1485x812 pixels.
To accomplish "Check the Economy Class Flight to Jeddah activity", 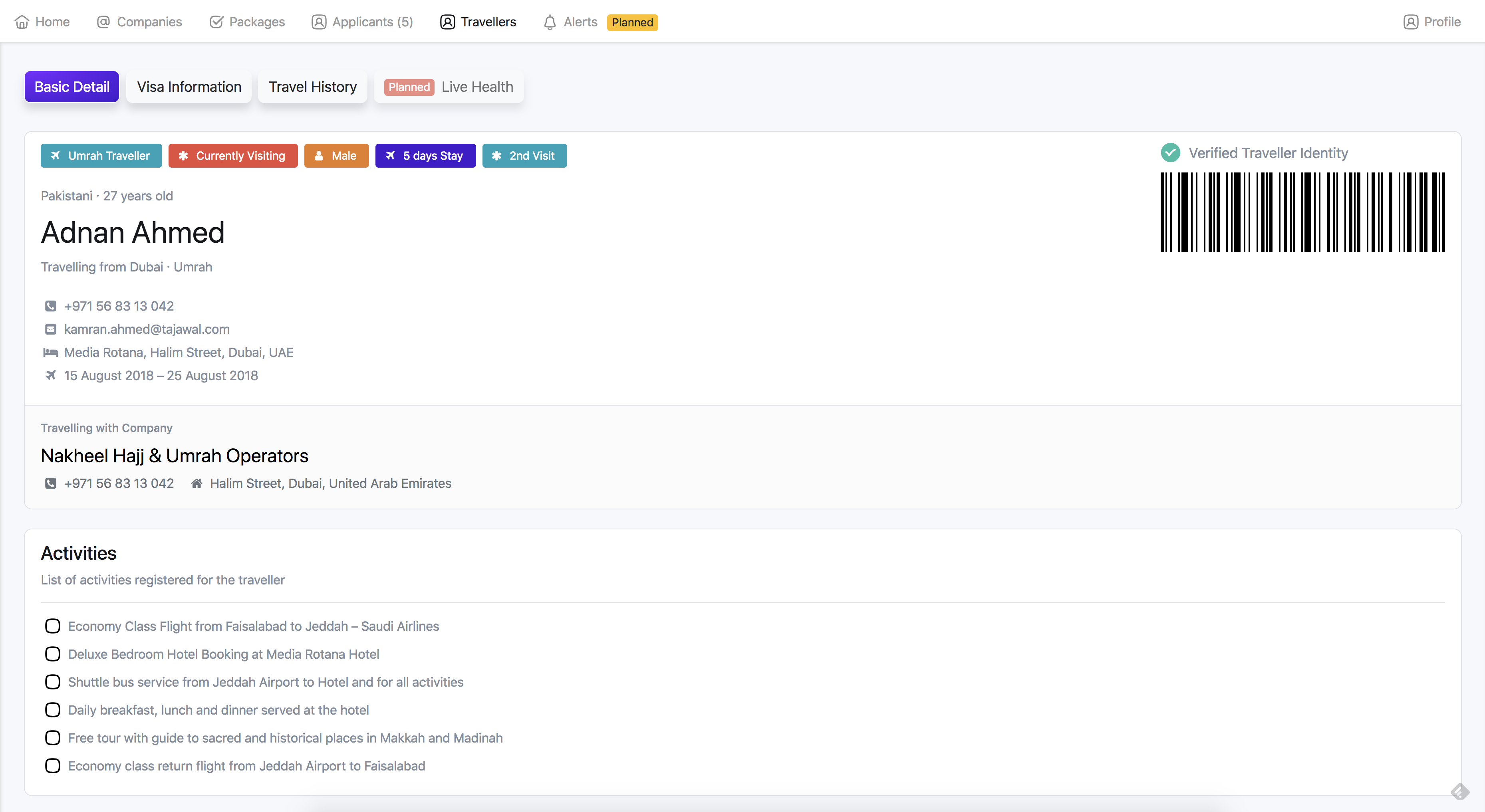I will click(x=52, y=626).
